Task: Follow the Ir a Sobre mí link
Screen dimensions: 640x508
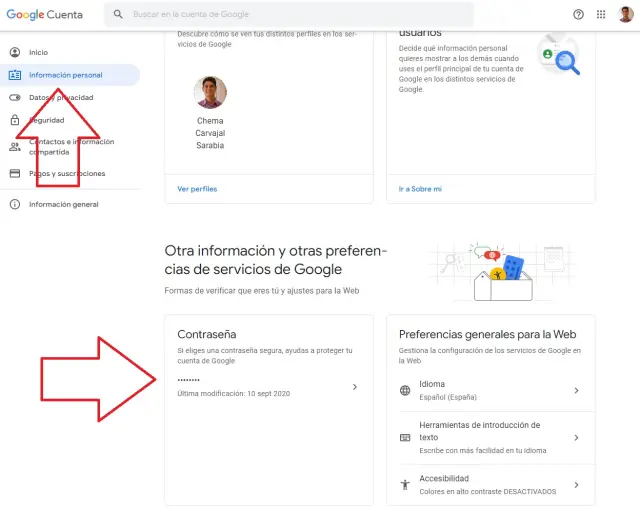Action: (420, 188)
